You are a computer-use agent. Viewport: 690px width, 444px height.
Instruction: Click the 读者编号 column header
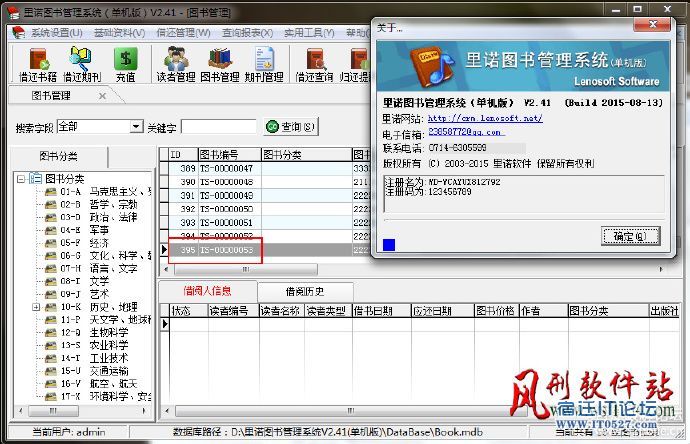point(233,311)
